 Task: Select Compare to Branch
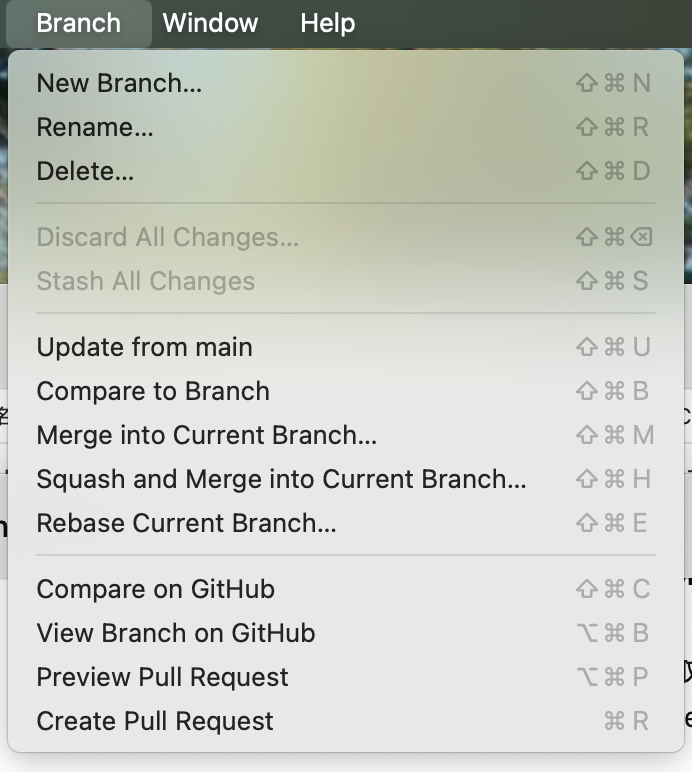pyautogui.click(x=346, y=391)
